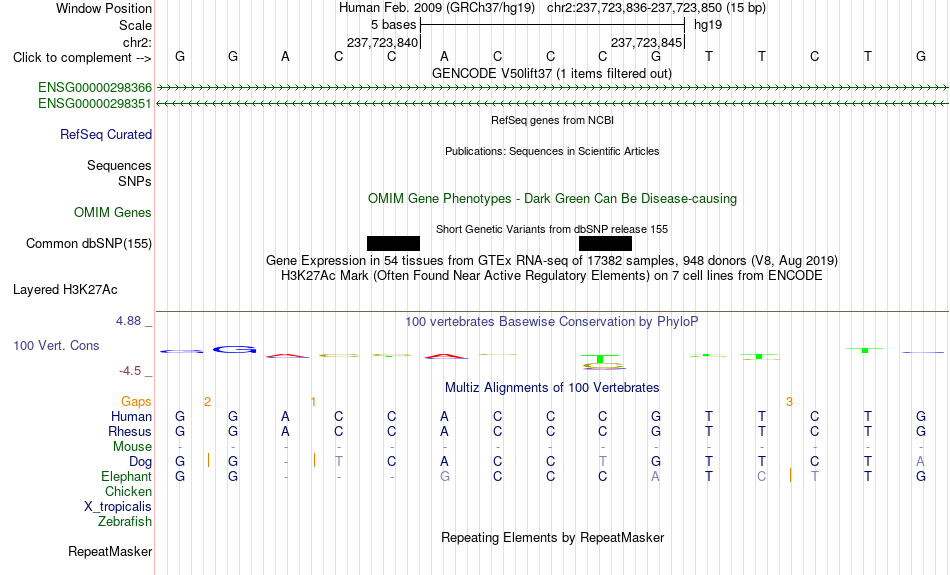
Task: Click the '5 bases' scale bar label
Action: (x=394, y=25)
